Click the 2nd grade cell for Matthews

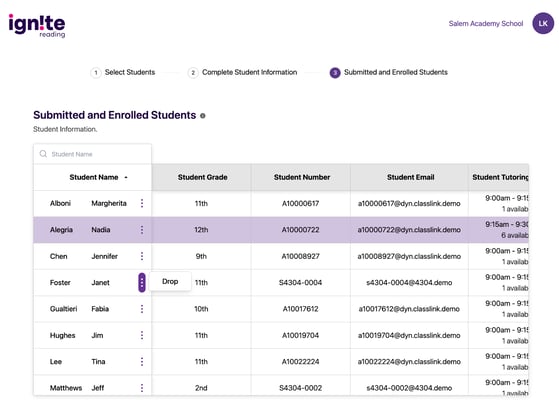pos(201,388)
